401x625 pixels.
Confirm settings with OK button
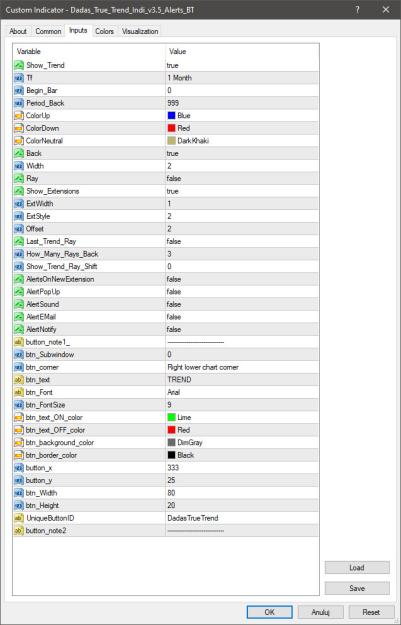pyautogui.click(x=269, y=612)
